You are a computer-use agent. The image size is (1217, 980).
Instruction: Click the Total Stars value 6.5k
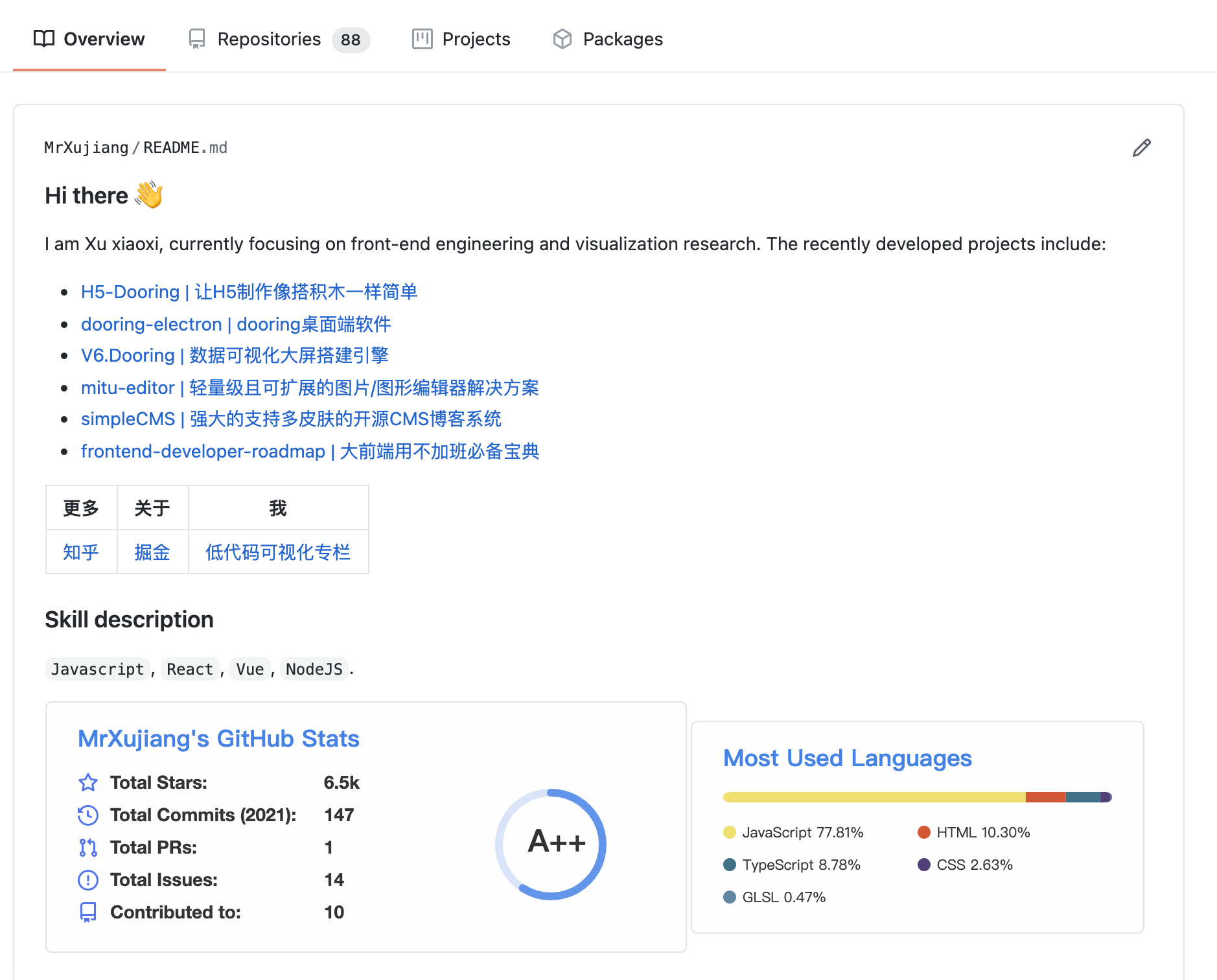point(342,782)
